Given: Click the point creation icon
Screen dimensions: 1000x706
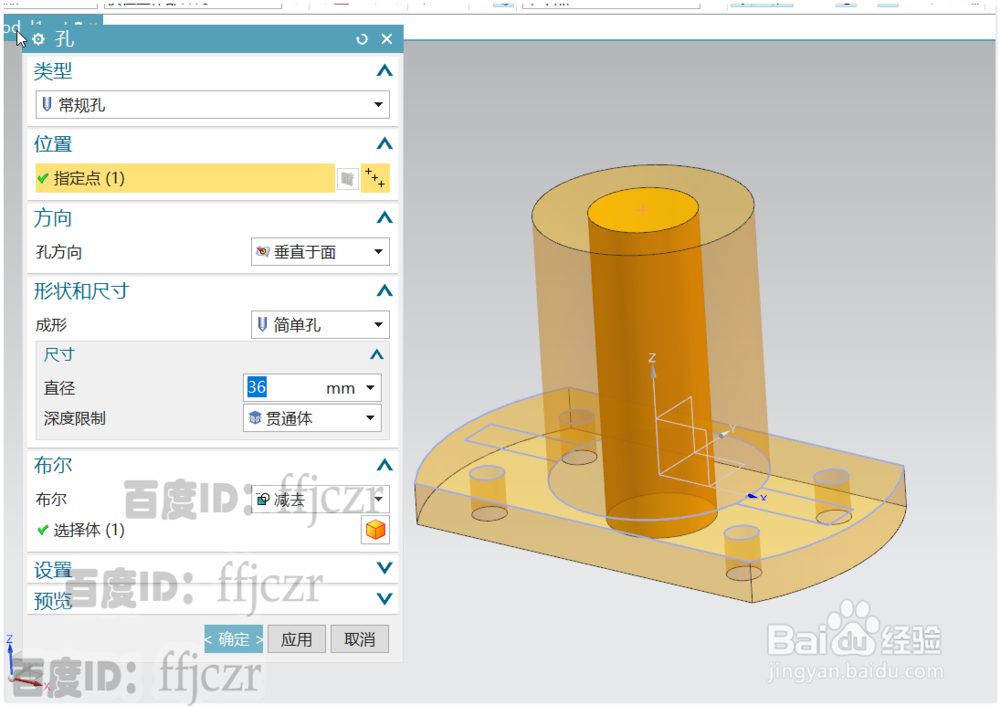Looking at the screenshot, I should (375, 178).
